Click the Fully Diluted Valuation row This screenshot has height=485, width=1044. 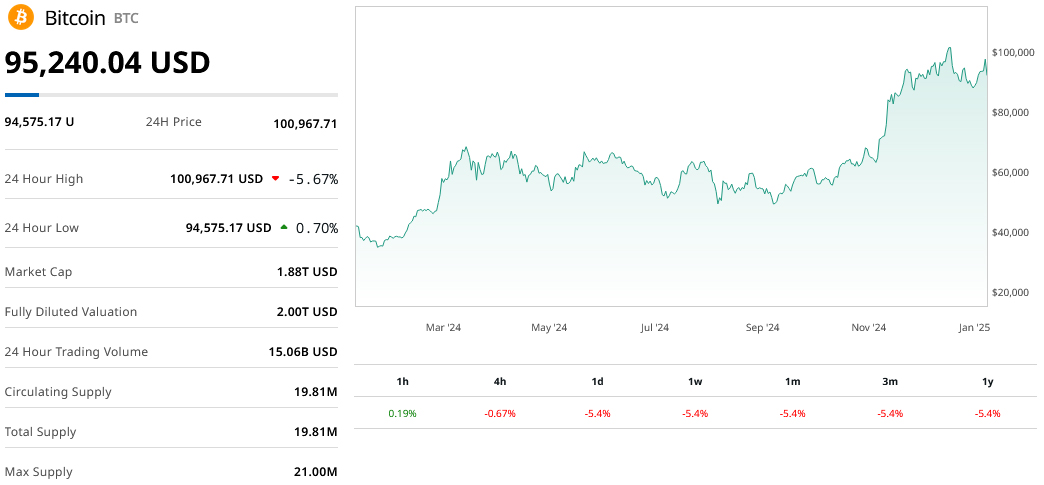pyautogui.click(x=171, y=312)
